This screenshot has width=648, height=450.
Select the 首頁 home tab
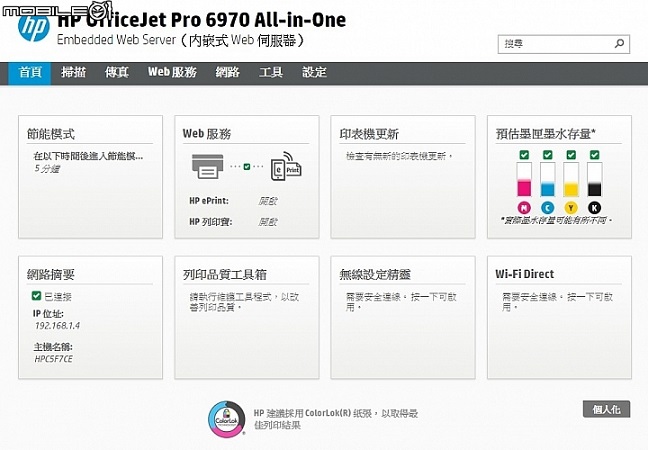[x=30, y=73]
